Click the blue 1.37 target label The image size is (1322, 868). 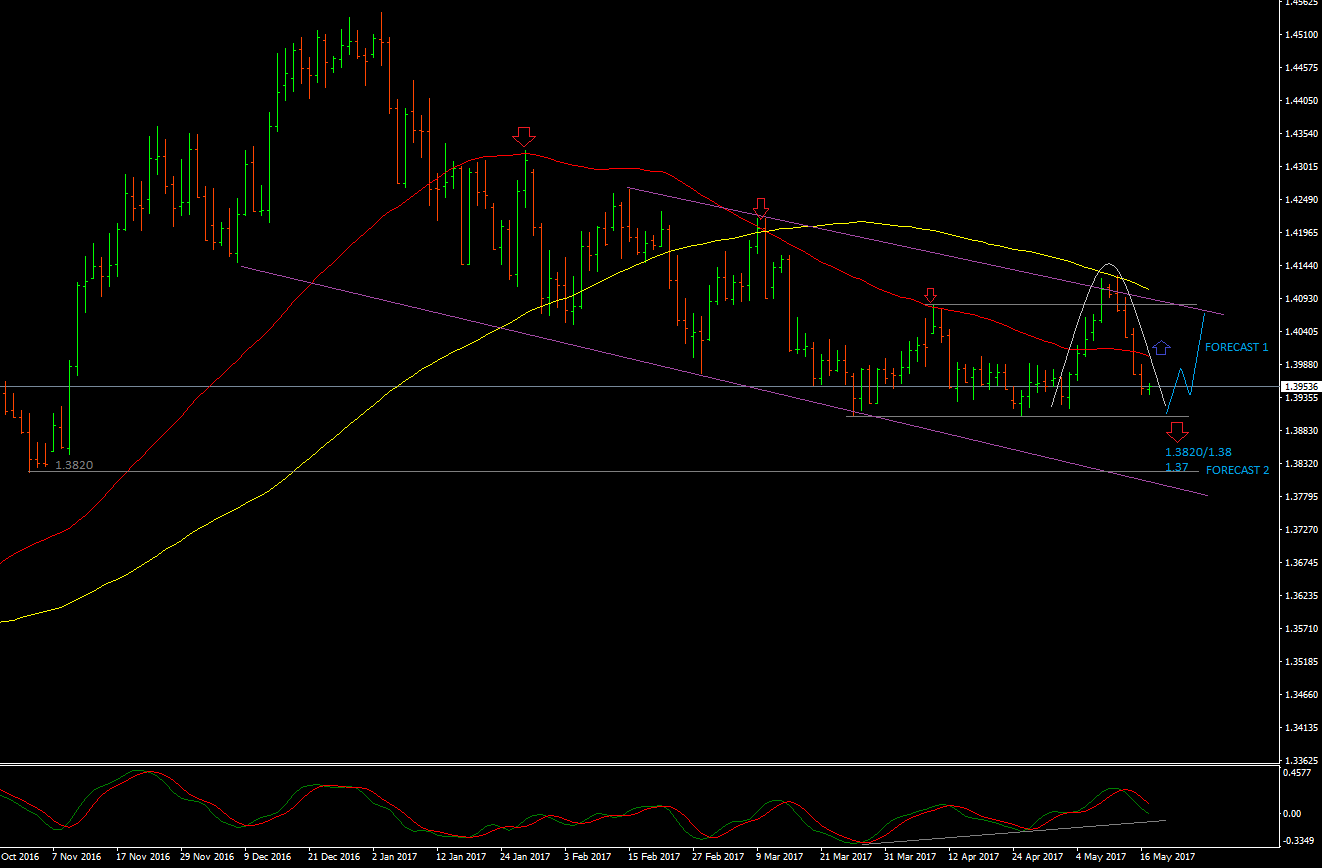coord(1176,467)
